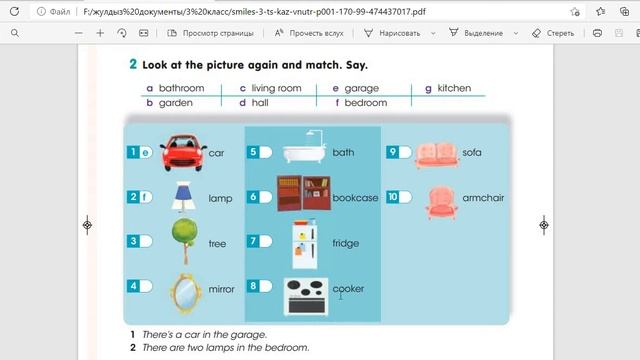Select the Нарисовать draw tool
The width and height of the screenshot is (640, 360).
tap(392, 33)
